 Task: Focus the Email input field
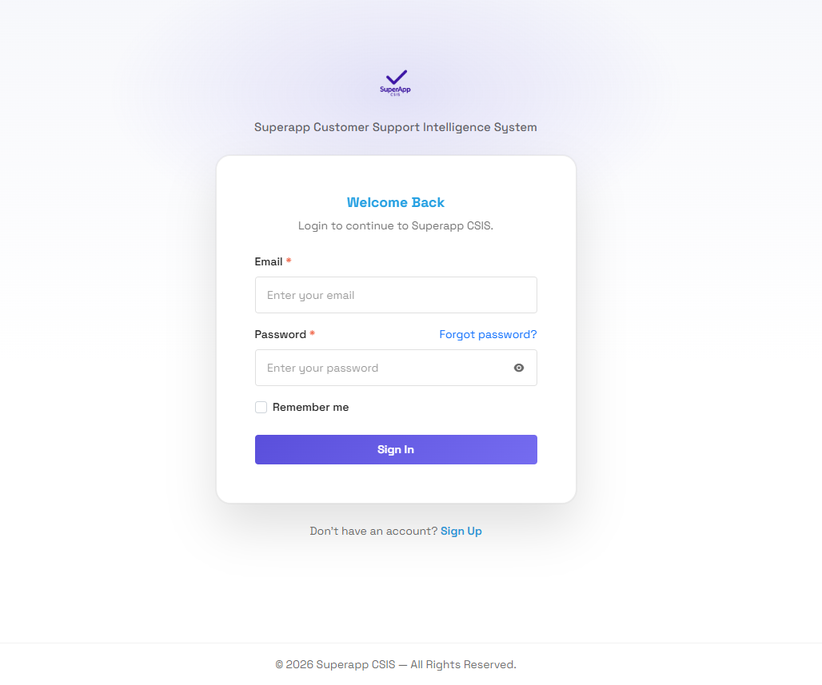pyautogui.click(x=396, y=295)
